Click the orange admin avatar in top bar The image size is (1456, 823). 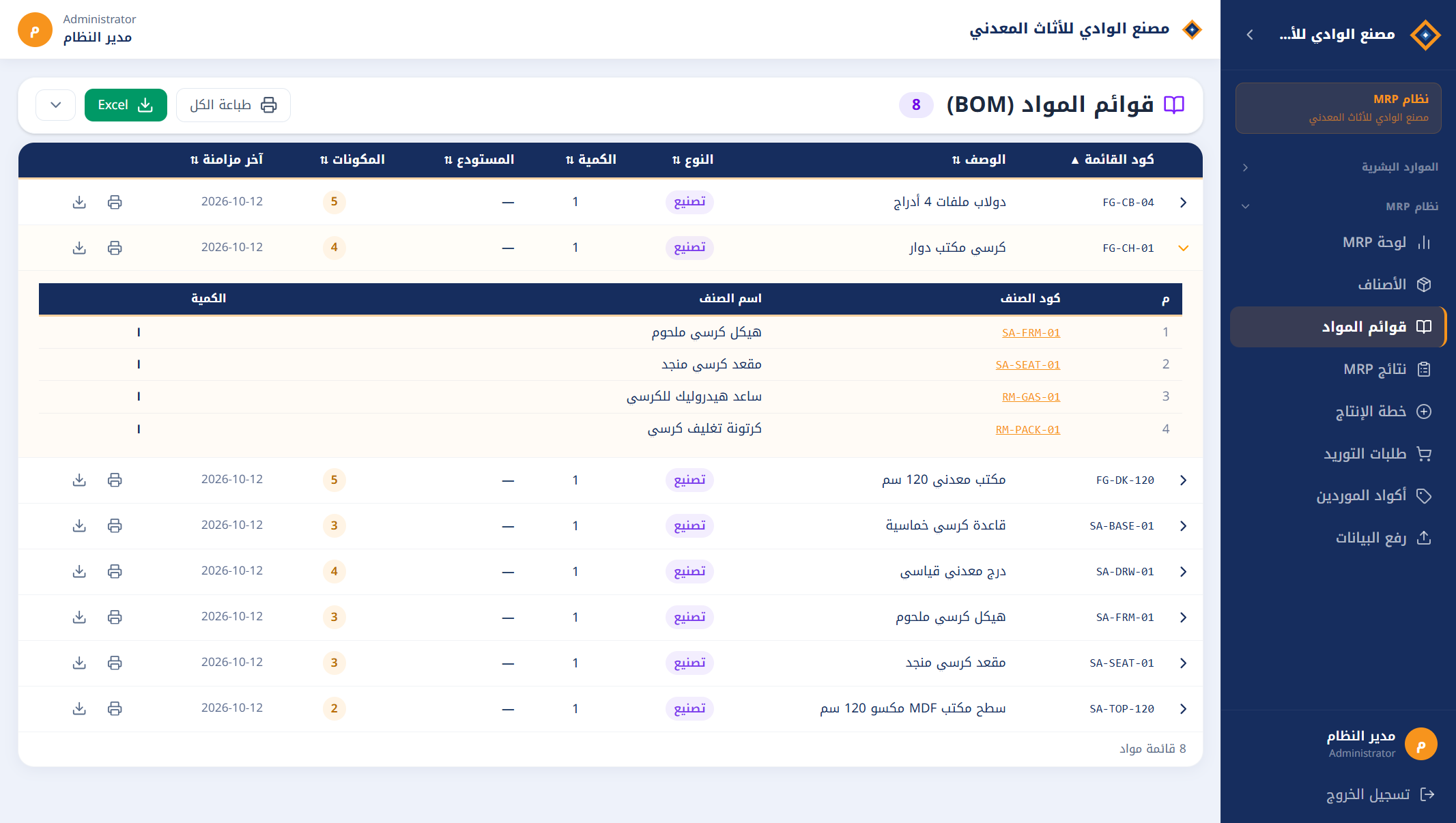click(x=35, y=29)
